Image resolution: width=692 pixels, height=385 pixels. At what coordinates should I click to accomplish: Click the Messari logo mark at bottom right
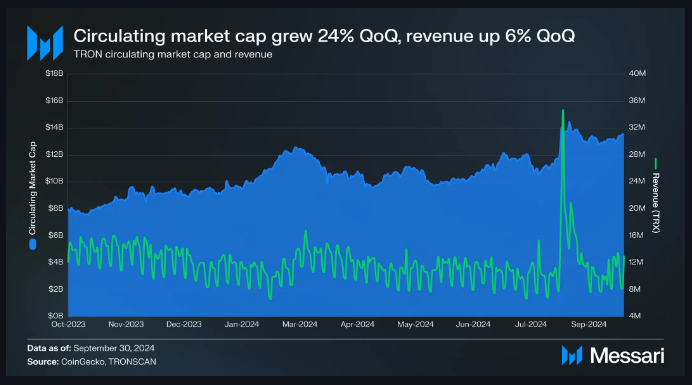(x=572, y=355)
